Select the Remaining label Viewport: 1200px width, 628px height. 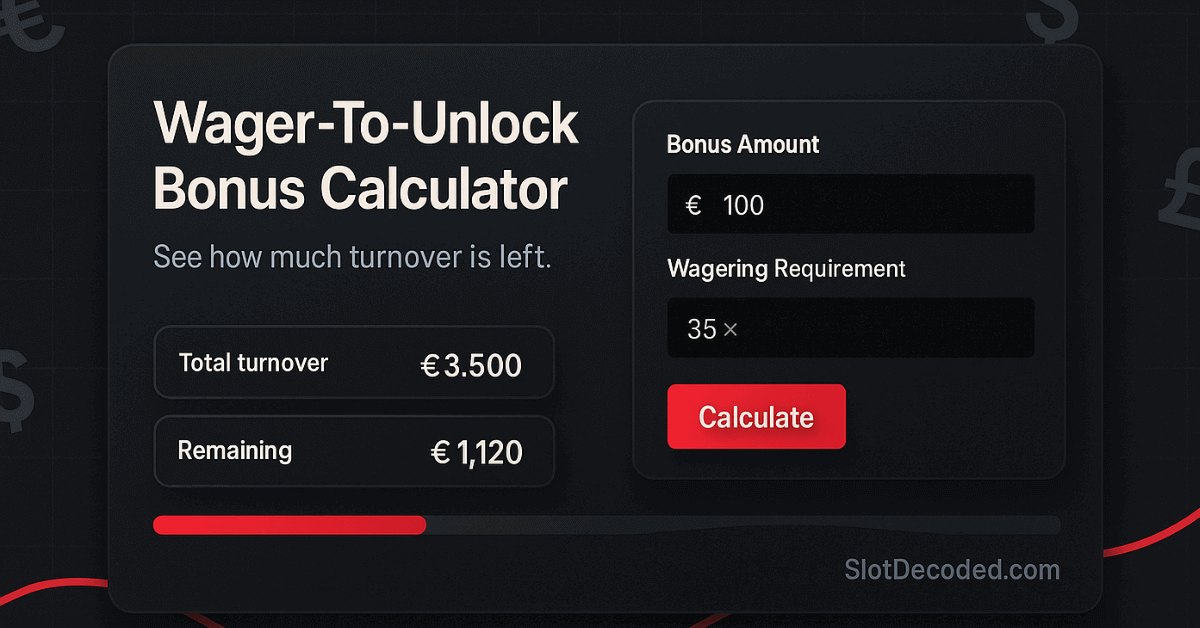235,450
